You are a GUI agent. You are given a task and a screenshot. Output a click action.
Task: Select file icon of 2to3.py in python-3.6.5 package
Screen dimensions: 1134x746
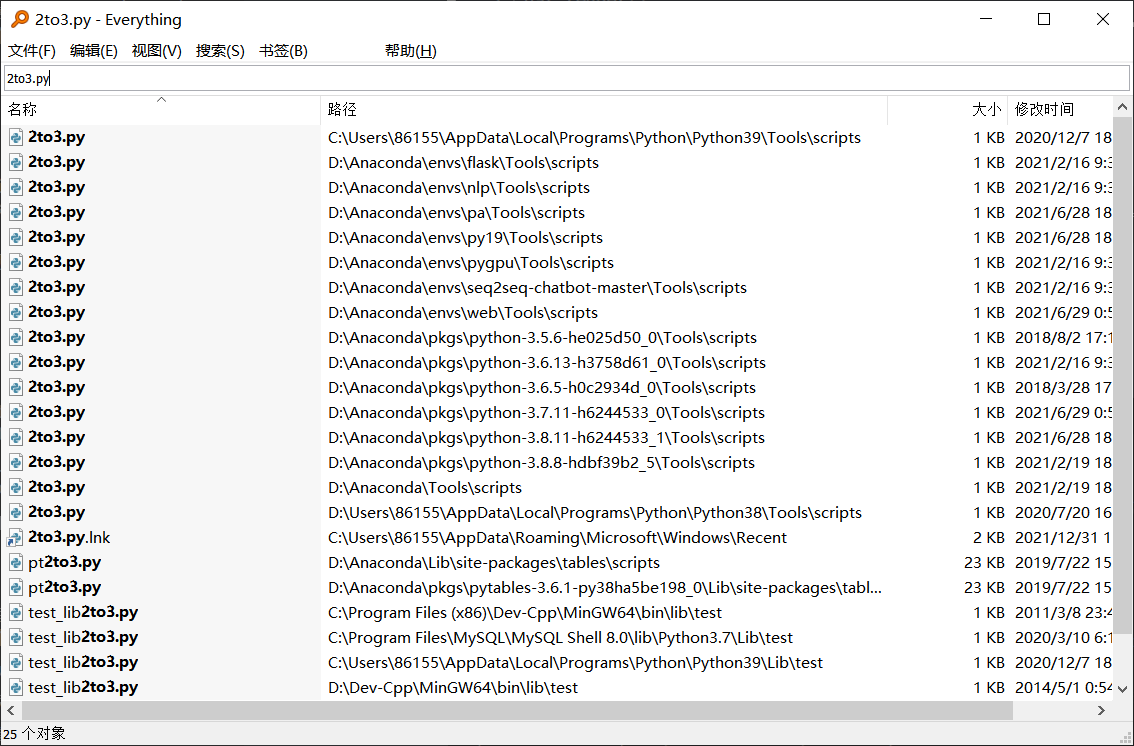point(16,387)
